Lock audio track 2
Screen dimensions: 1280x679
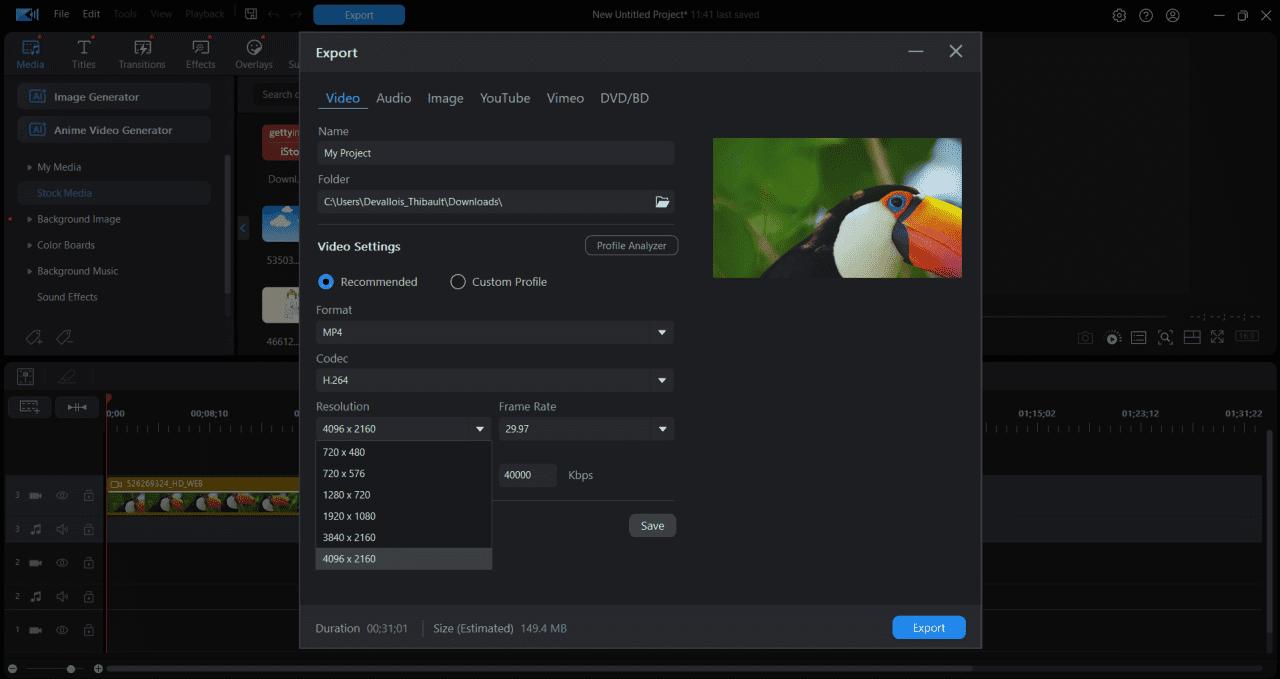[x=88, y=596]
